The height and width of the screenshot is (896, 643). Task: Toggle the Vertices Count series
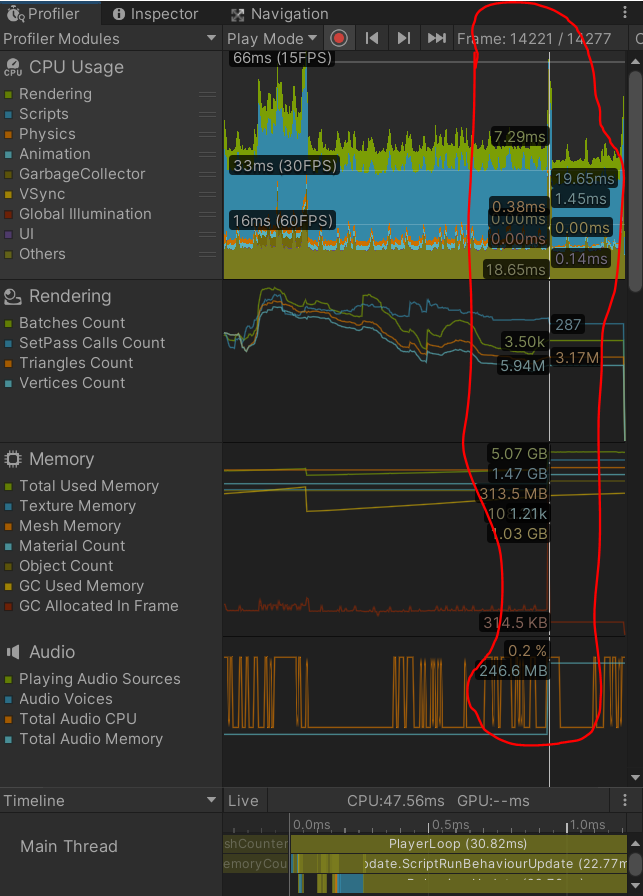8,383
